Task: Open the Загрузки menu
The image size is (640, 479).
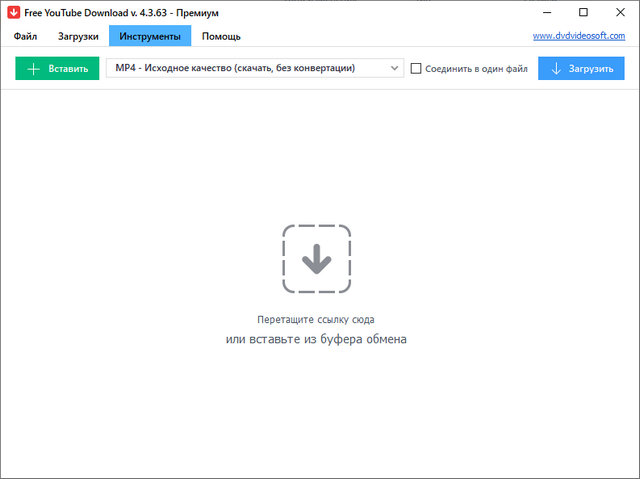Action: coord(78,36)
